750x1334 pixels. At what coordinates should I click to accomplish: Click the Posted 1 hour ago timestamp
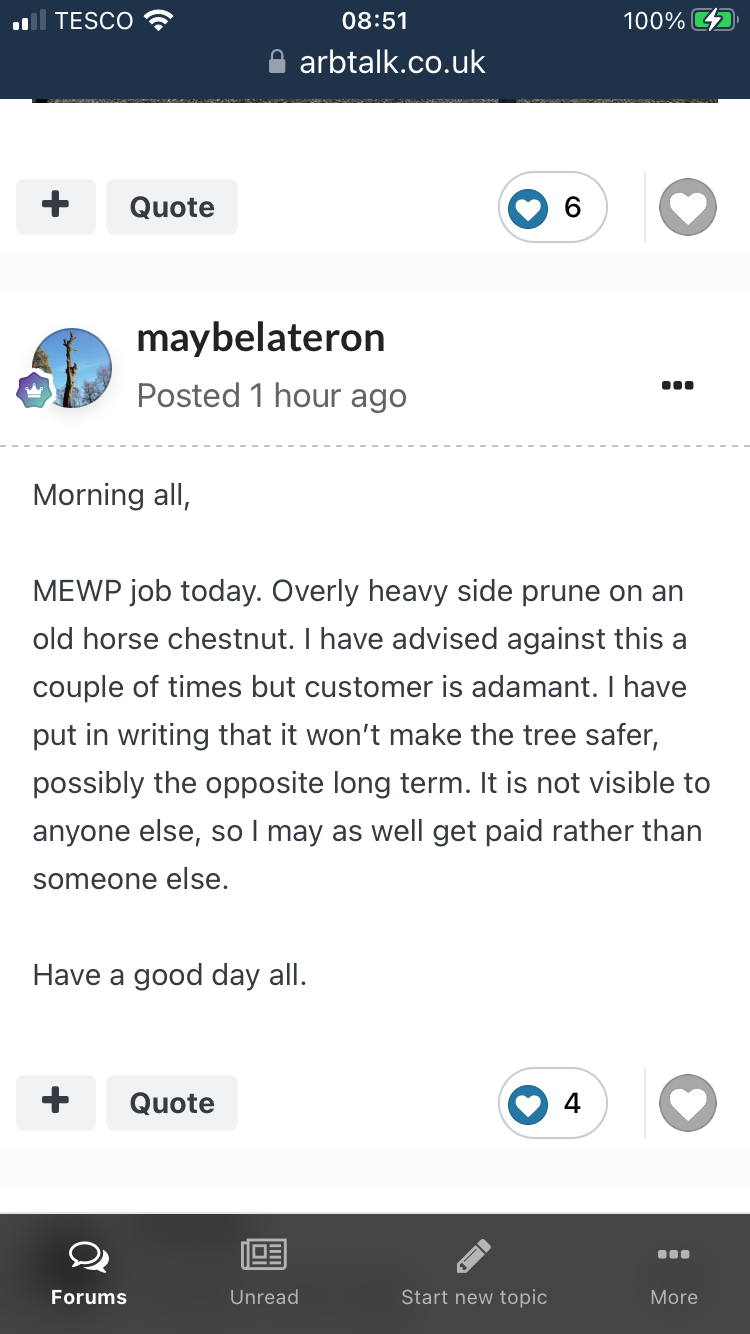272,396
